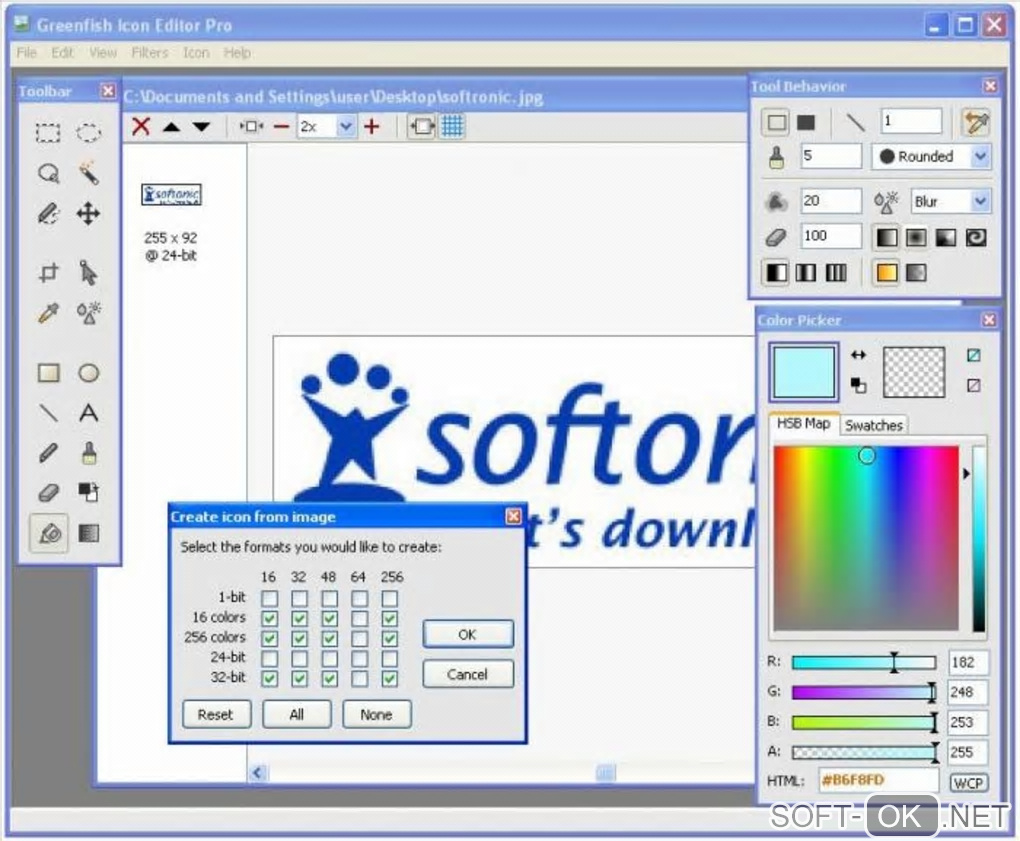
Task: Delete the page with red X
Action: [141, 126]
